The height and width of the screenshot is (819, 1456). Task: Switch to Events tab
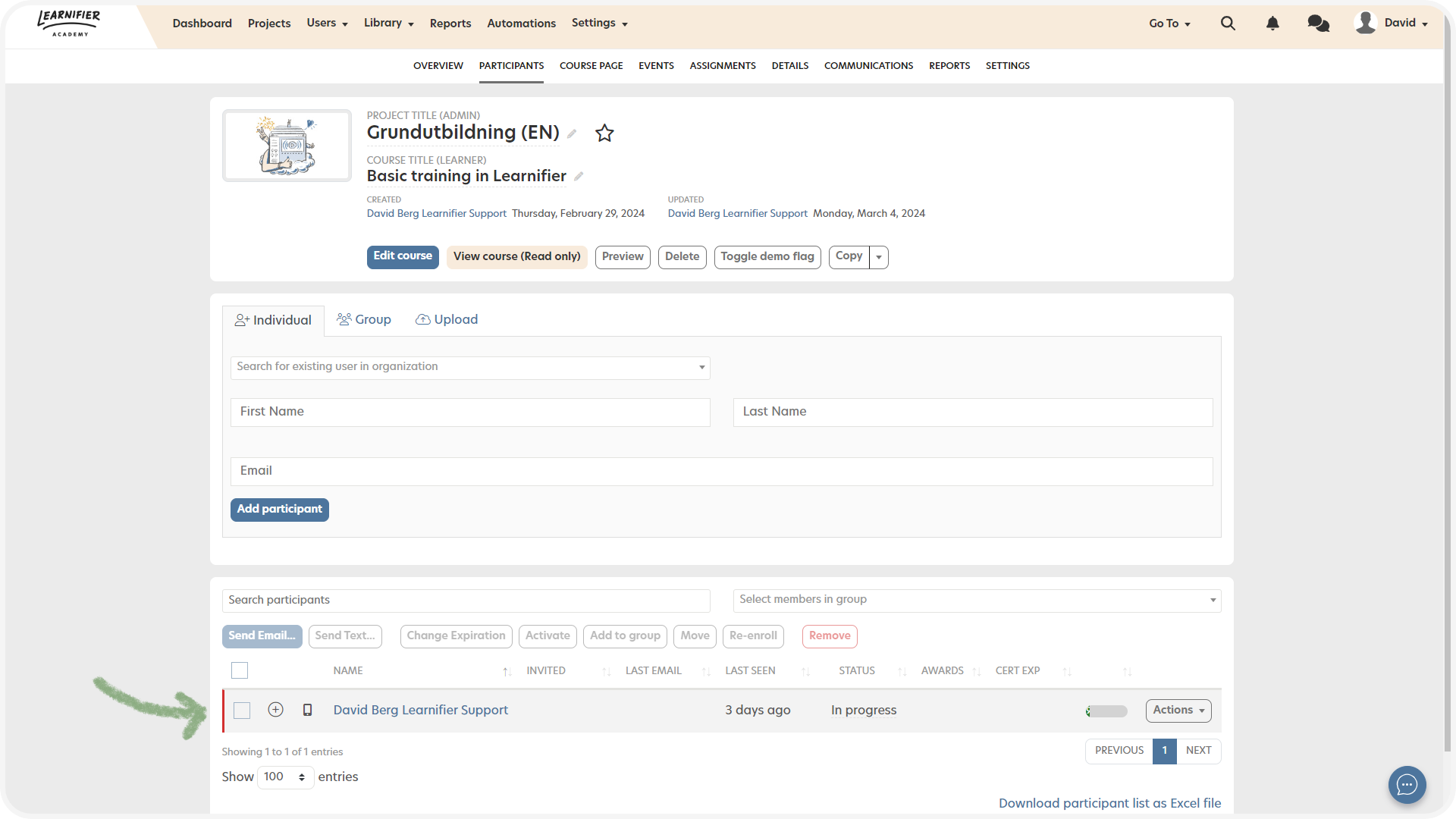[656, 66]
